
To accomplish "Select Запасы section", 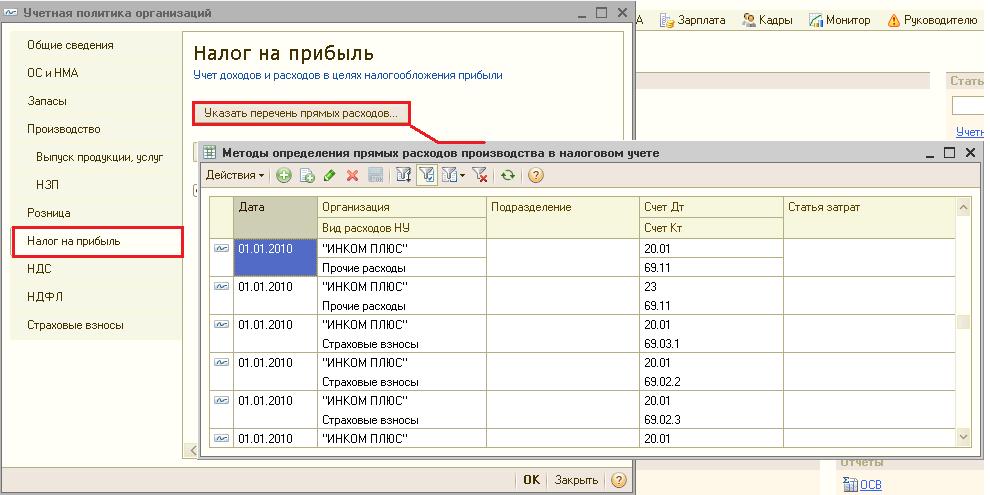I will coord(47,101).
